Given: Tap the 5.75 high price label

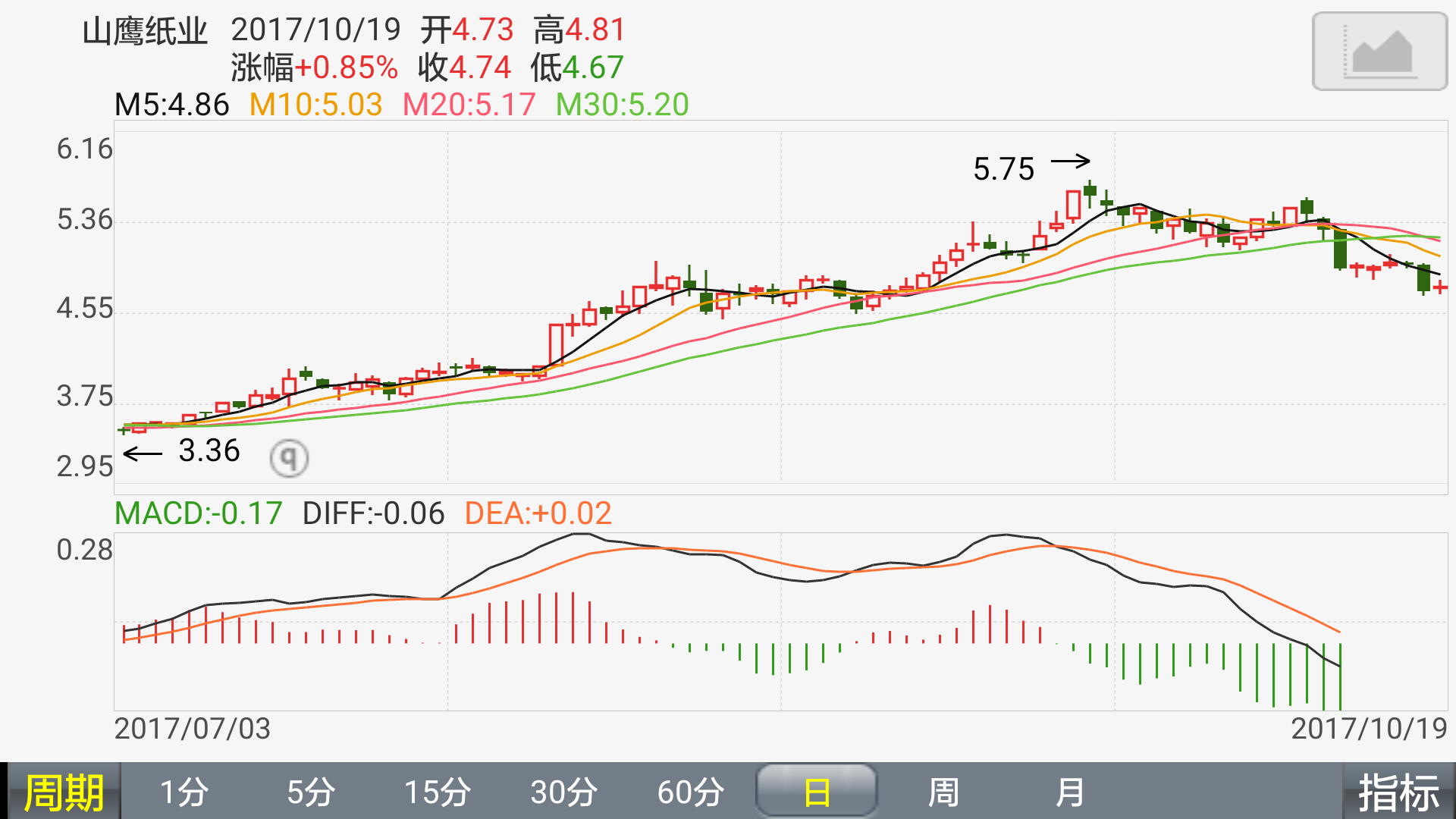Looking at the screenshot, I should (1003, 169).
